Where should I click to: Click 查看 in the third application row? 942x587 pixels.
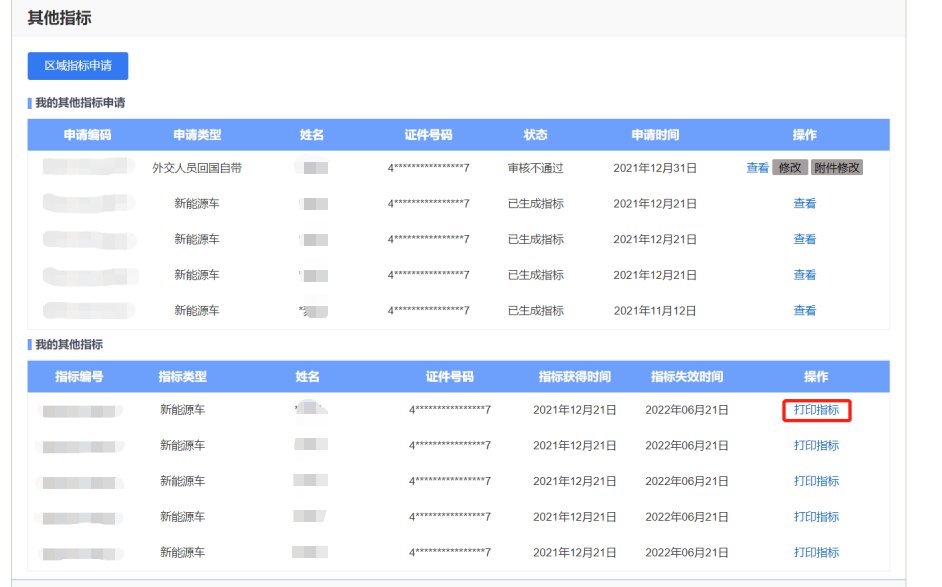point(804,240)
